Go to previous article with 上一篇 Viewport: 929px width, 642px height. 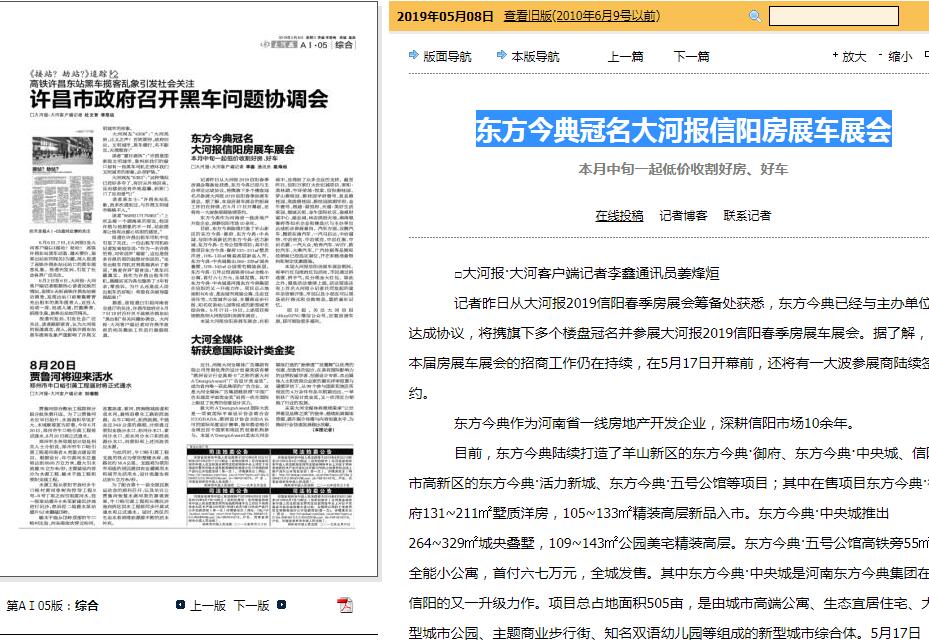[x=626, y=56]
